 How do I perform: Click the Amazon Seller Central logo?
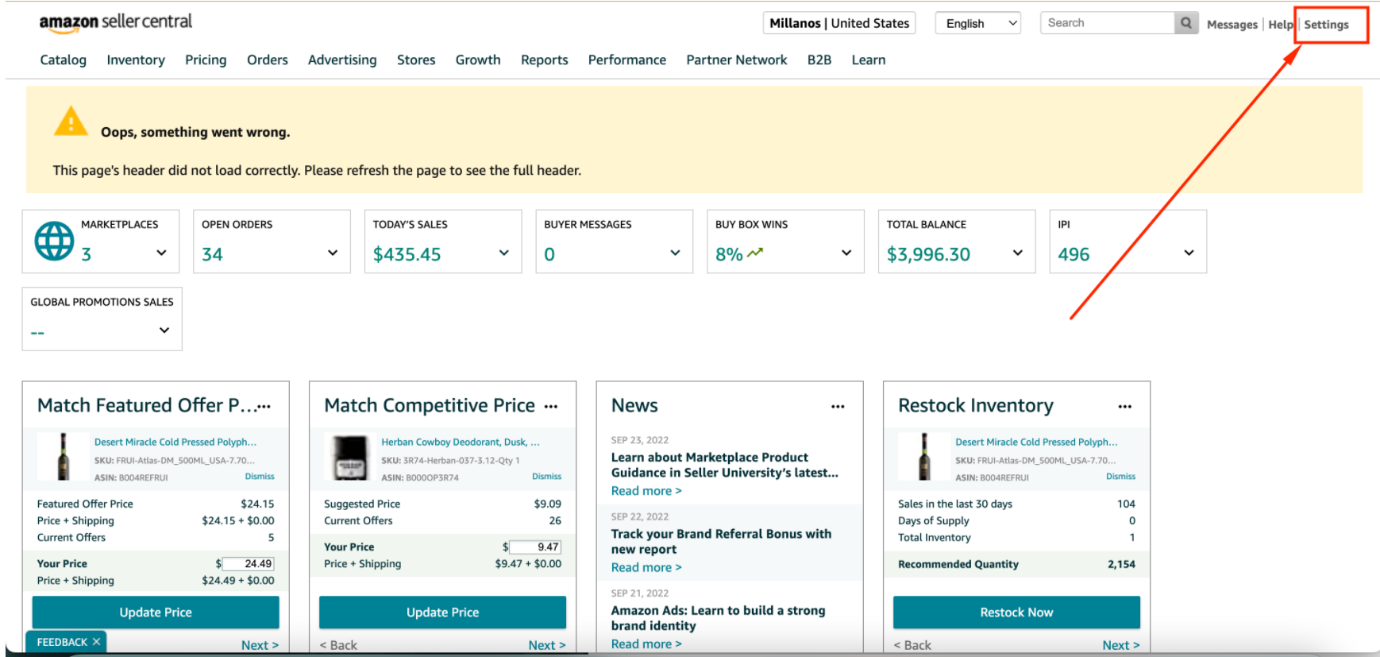coord(116,22)
